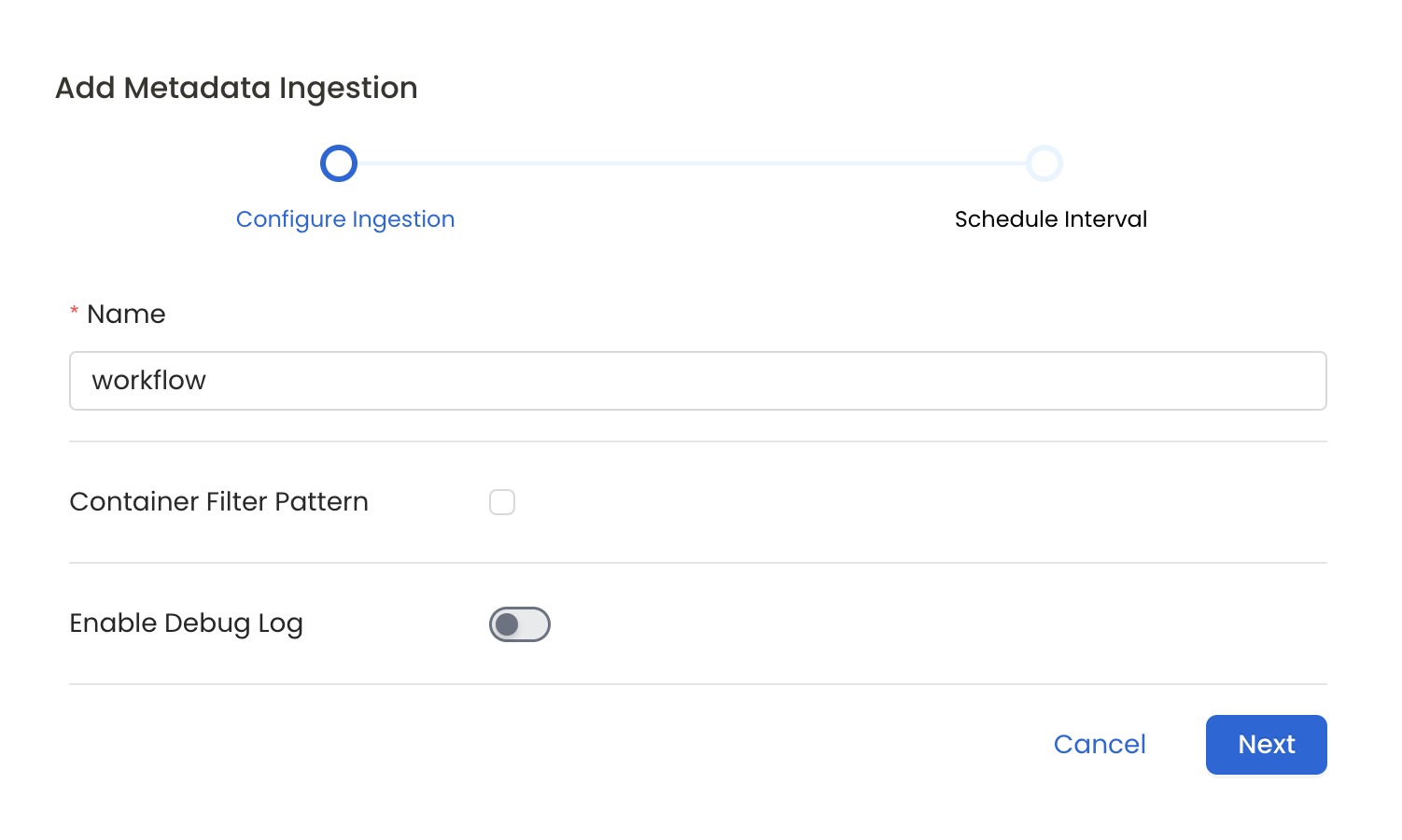
Task: Click the Container Filter Pattern label
Action: (x=218, y=502)
